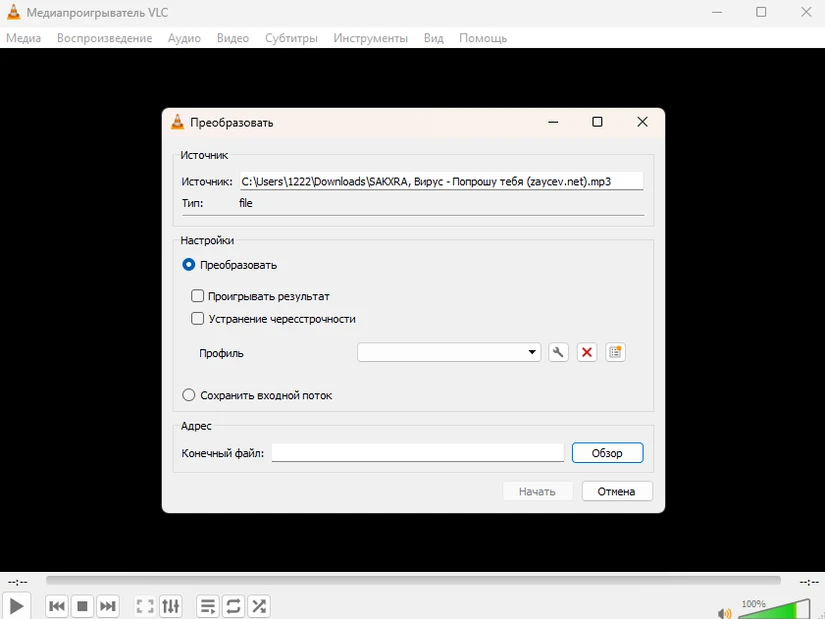Check 'Устранение чересстрочности' option

(x=198, y=319)
